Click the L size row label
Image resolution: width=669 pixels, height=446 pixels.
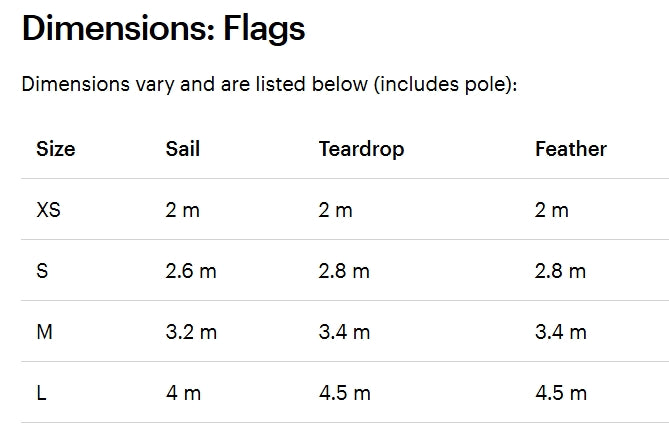pos(41,393)
